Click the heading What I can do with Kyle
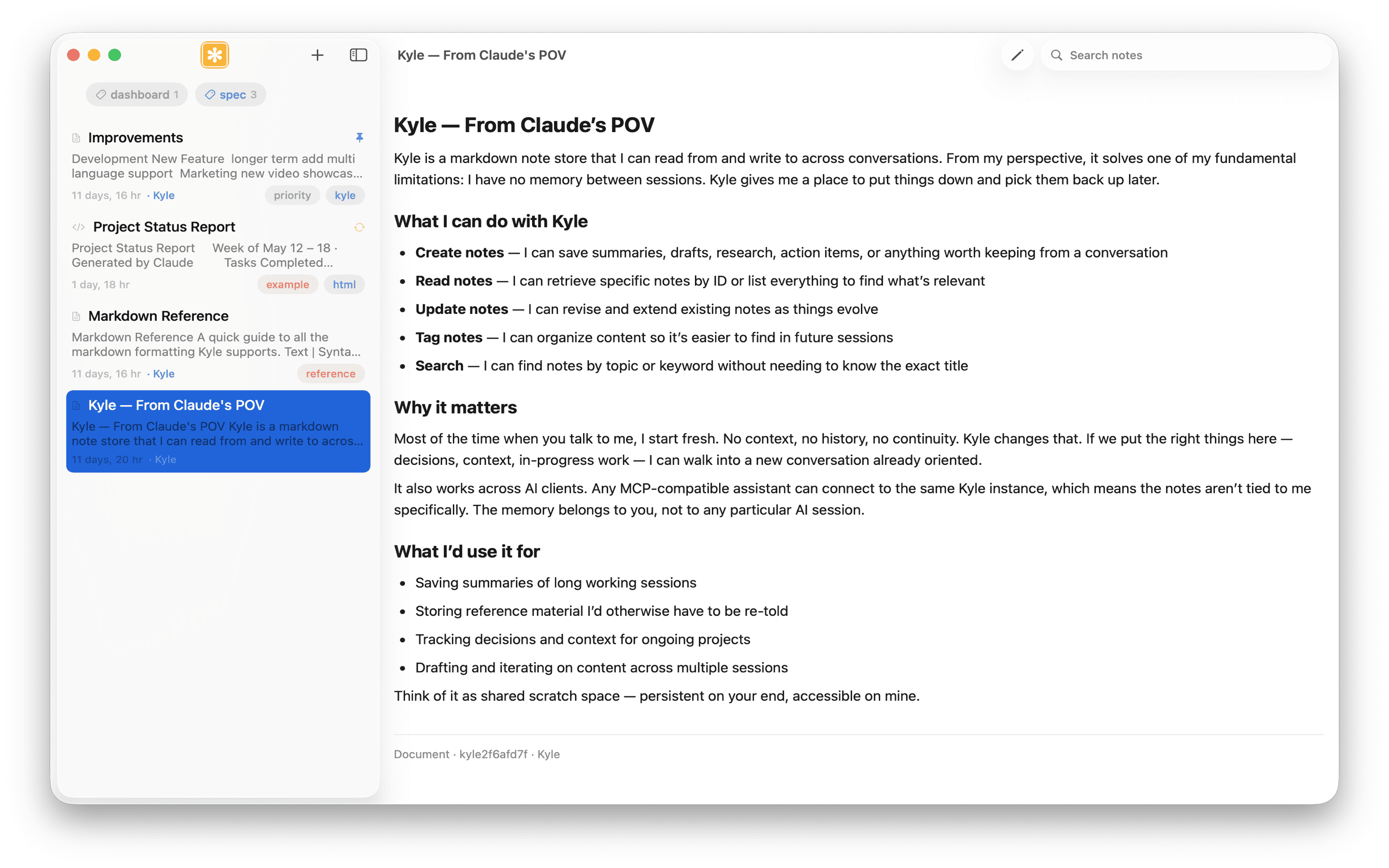This screenshot has width=1389, height=868. pos(491,221)
